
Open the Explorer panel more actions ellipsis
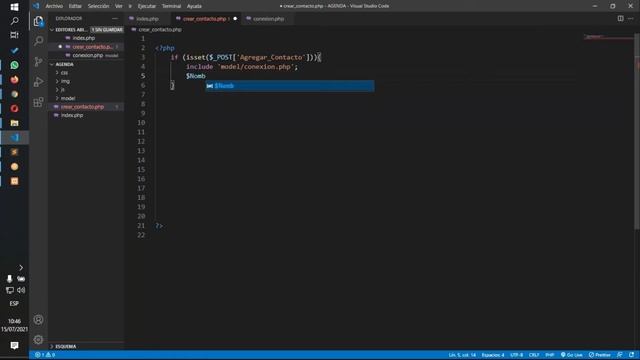(115, 18)
